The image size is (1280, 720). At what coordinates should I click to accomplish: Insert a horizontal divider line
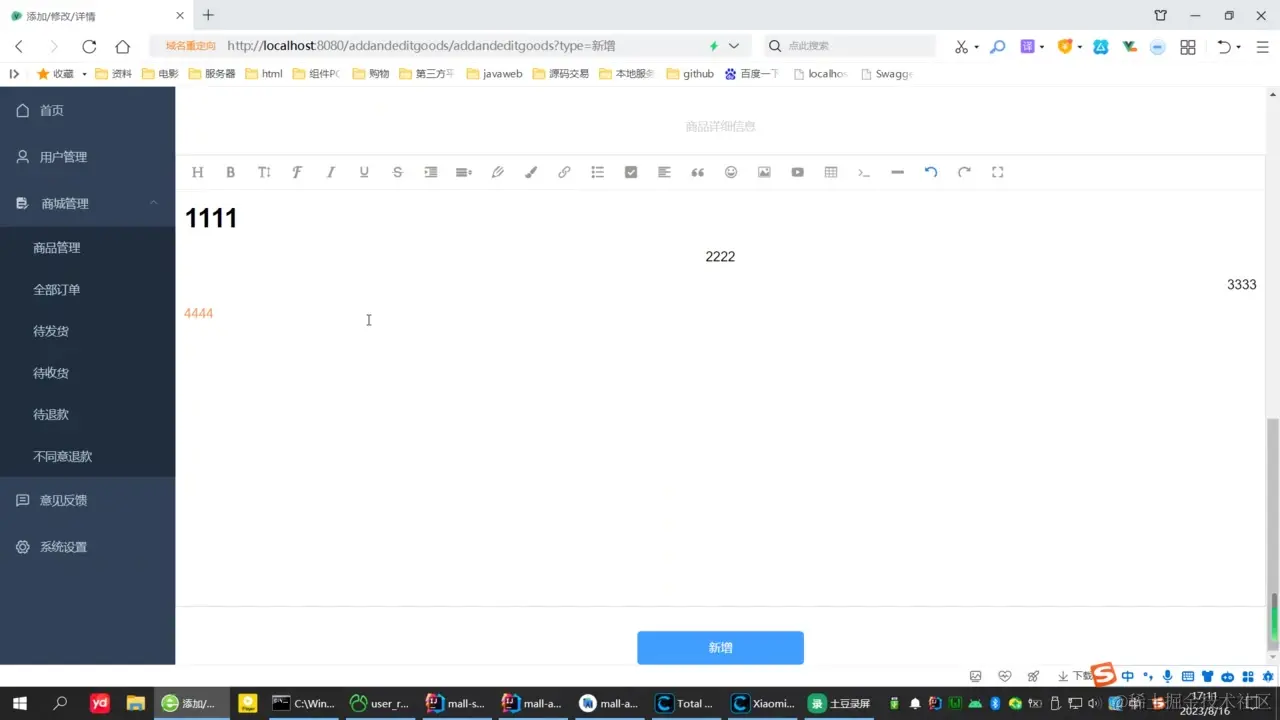pyautogui.click(x=898, y=172)
